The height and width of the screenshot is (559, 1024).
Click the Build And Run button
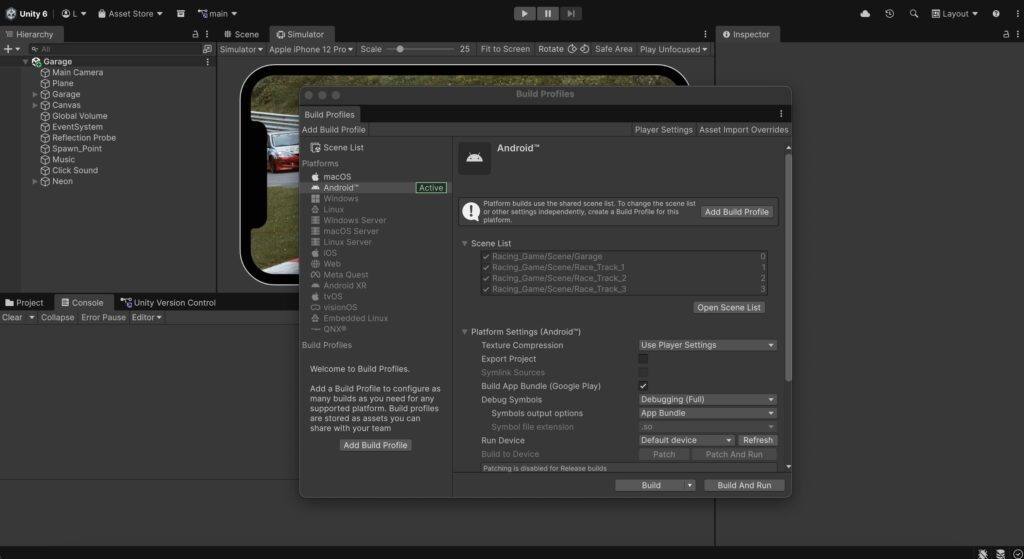pos(744,485)
